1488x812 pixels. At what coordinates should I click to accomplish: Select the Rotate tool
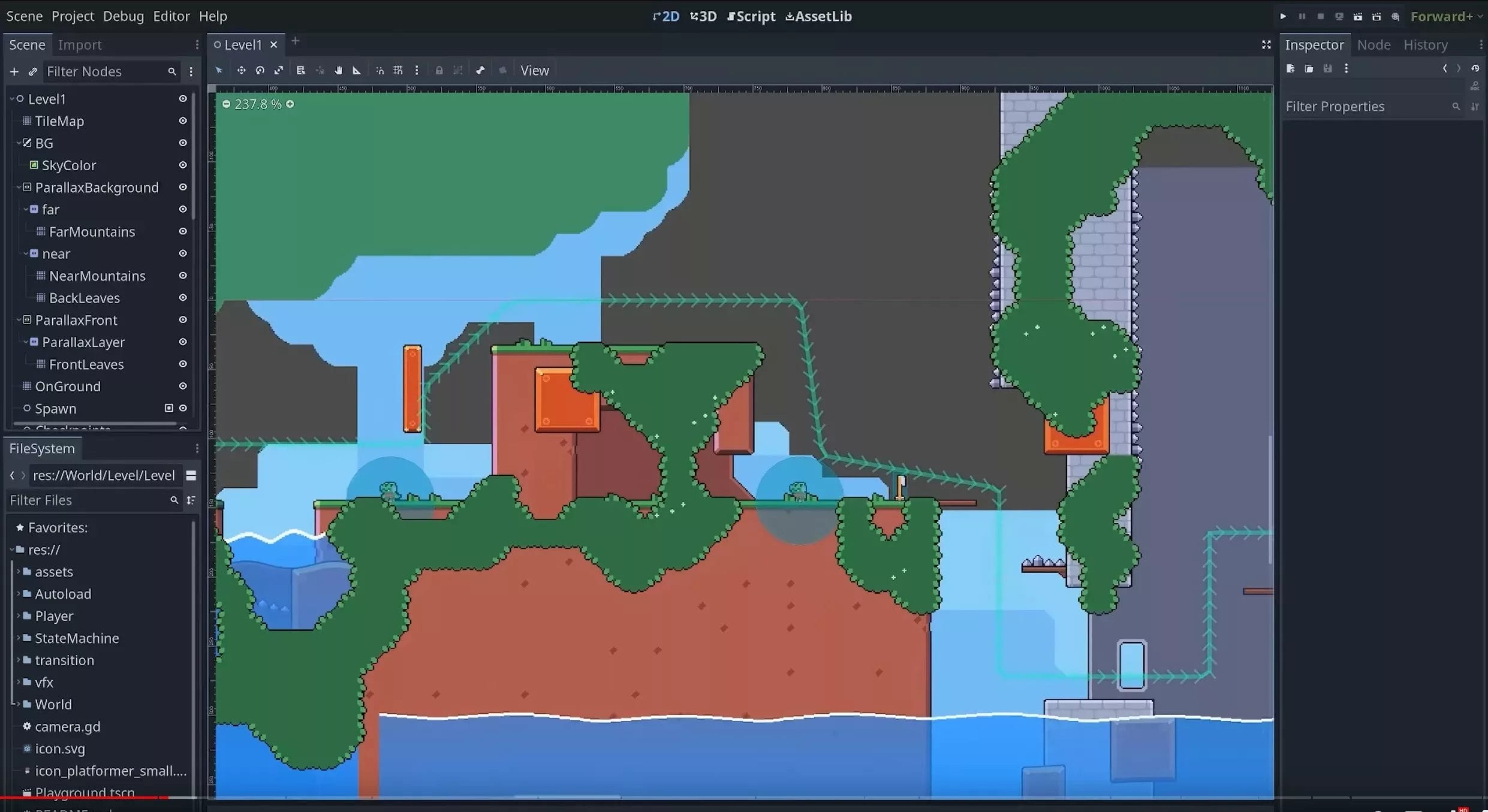pos(260,70)
